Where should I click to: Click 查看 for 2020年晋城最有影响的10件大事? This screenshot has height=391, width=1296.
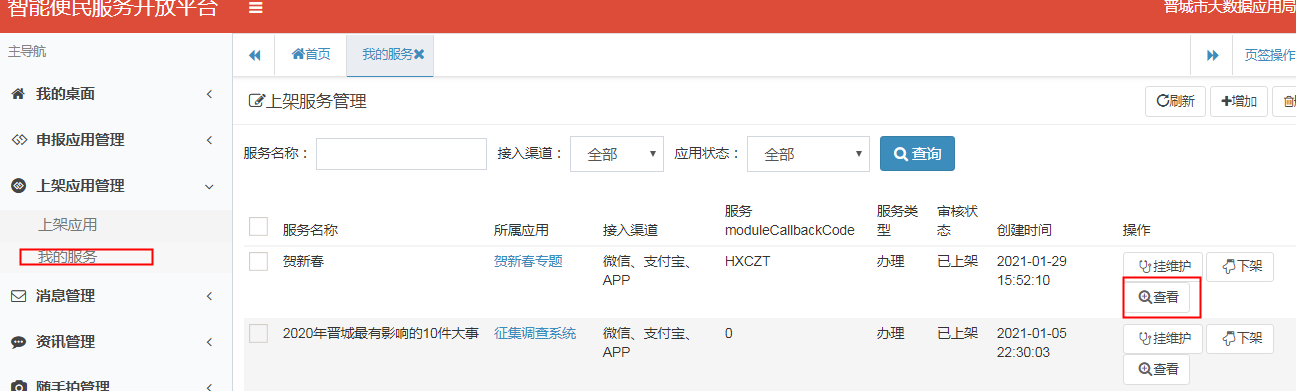pos(1157,369)
